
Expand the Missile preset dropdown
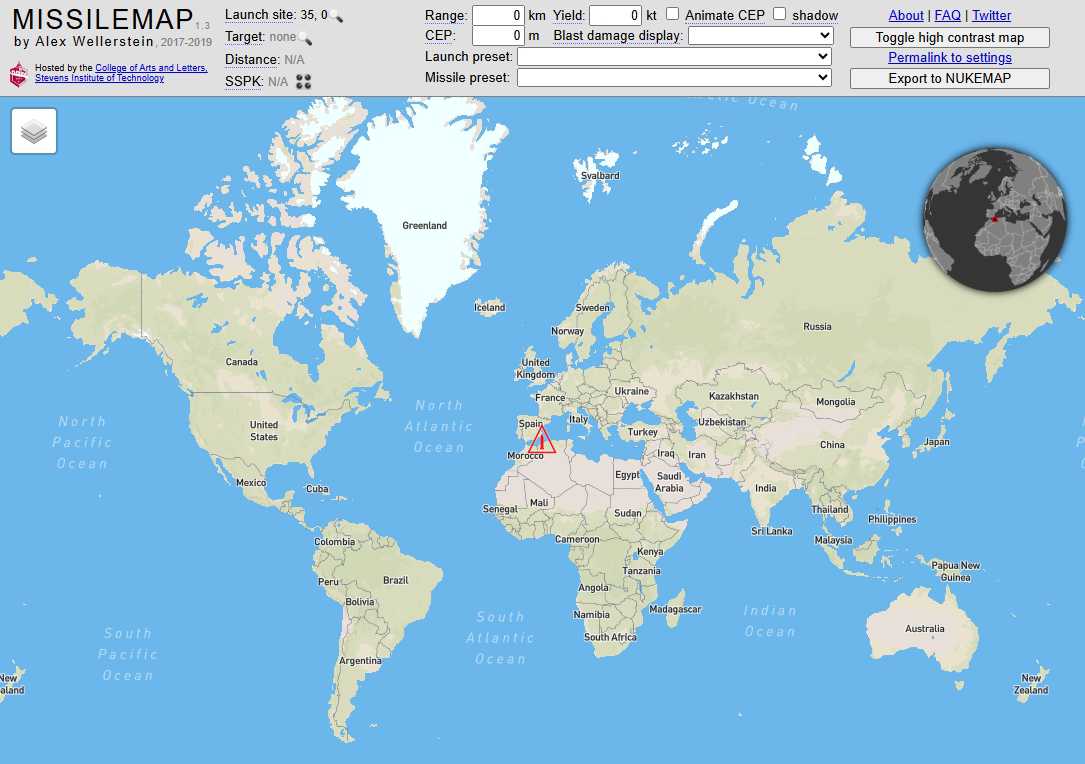tap(674, 78)
